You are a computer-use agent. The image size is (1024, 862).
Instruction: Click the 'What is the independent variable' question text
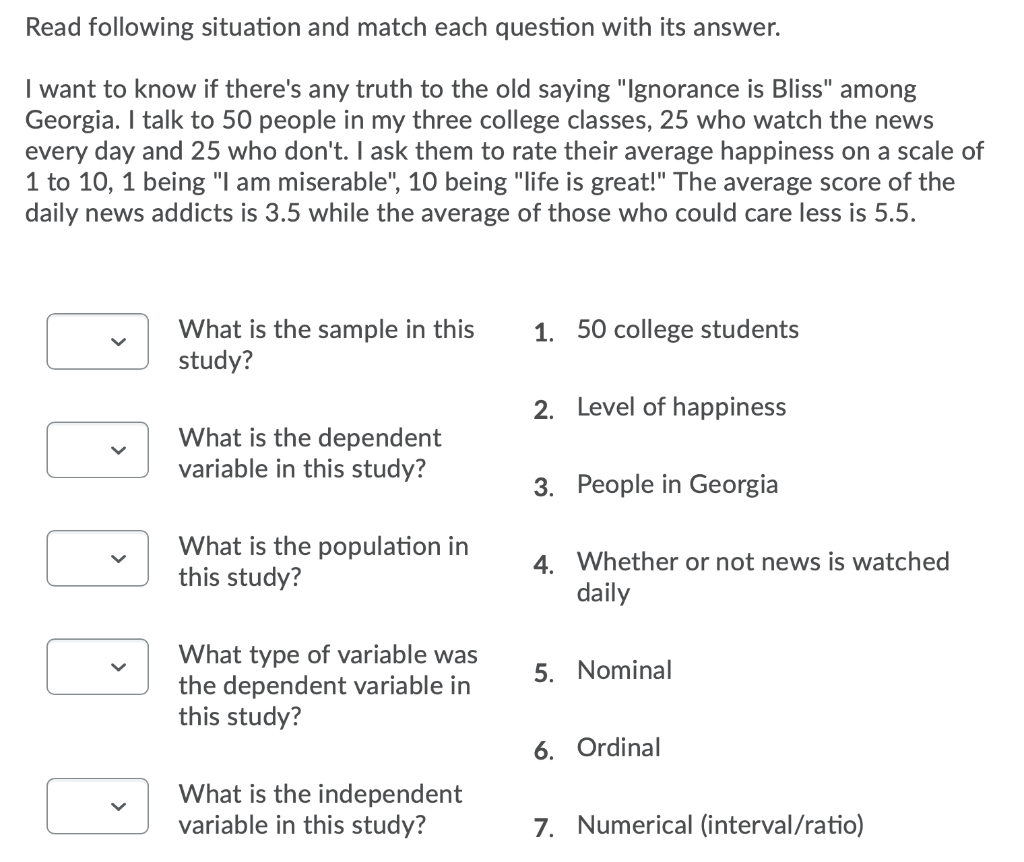320,809
